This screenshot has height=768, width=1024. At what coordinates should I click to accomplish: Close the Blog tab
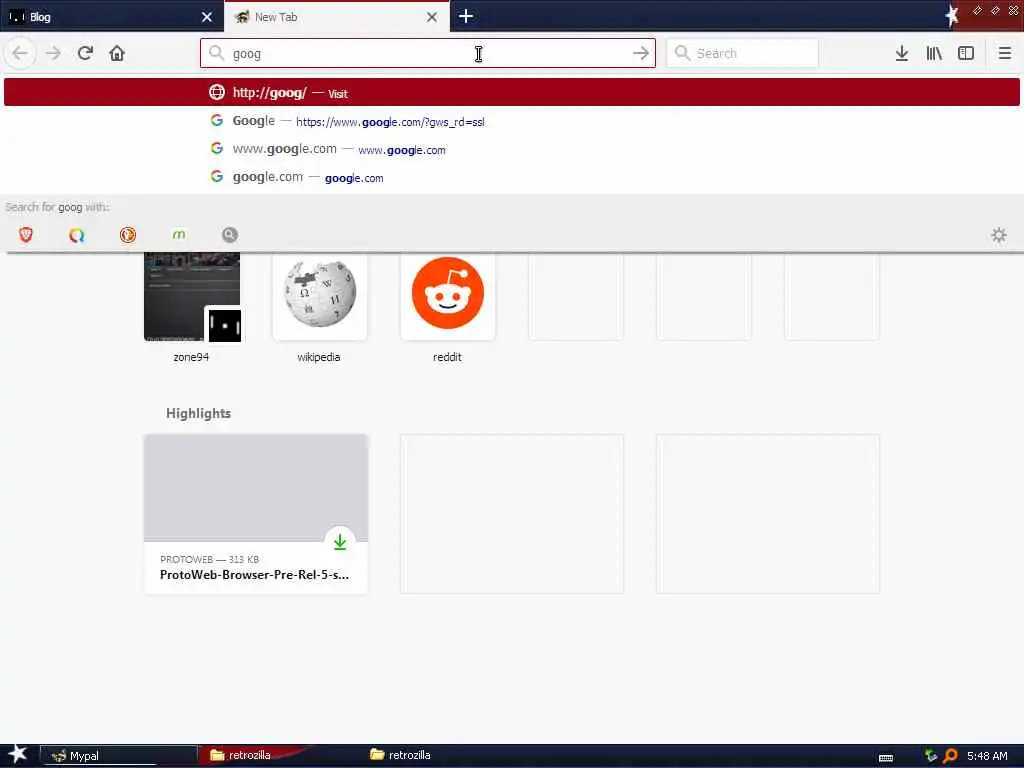click(x=207, y=17)
